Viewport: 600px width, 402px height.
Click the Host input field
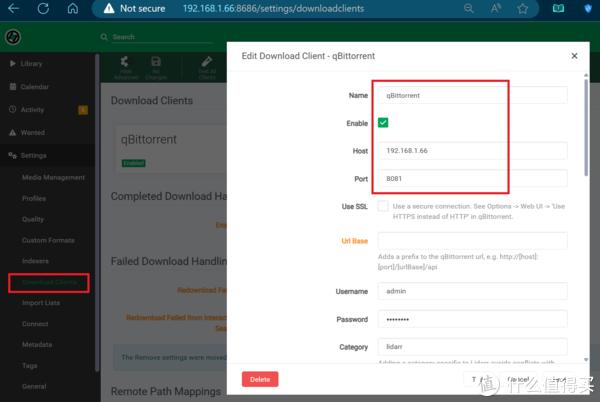tap(472, 151)
